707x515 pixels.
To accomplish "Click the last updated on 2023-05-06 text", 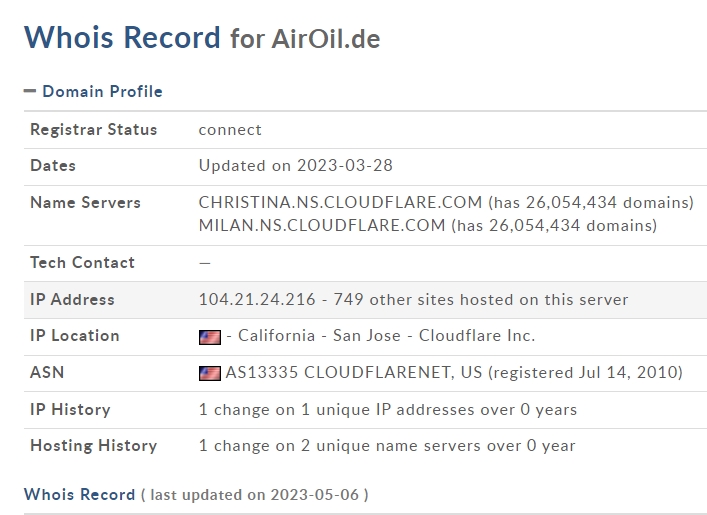I will pos(255,495).
